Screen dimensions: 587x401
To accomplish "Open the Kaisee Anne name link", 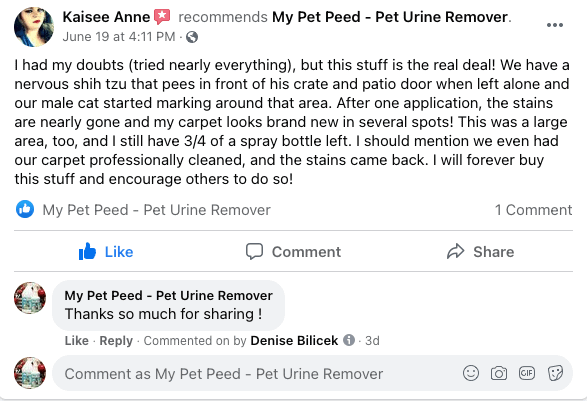I will pyautogui.click(x=106, y=17).
